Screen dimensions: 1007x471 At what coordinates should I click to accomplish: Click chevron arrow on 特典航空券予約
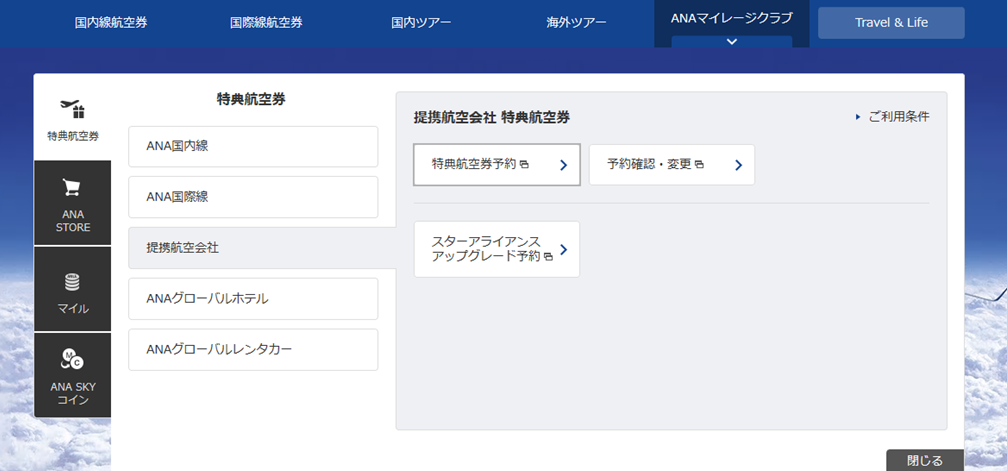[x=563, y=165]
